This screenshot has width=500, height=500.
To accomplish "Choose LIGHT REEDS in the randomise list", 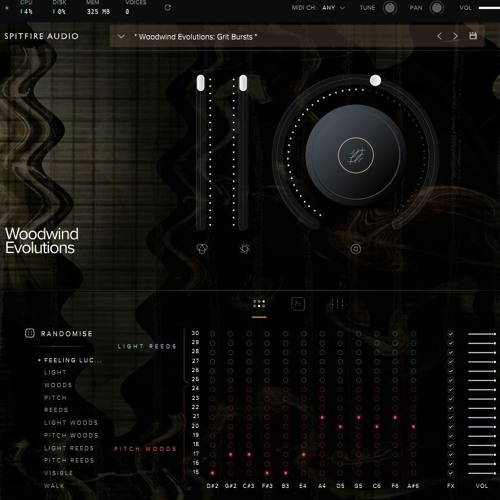I will pos(69,448).
